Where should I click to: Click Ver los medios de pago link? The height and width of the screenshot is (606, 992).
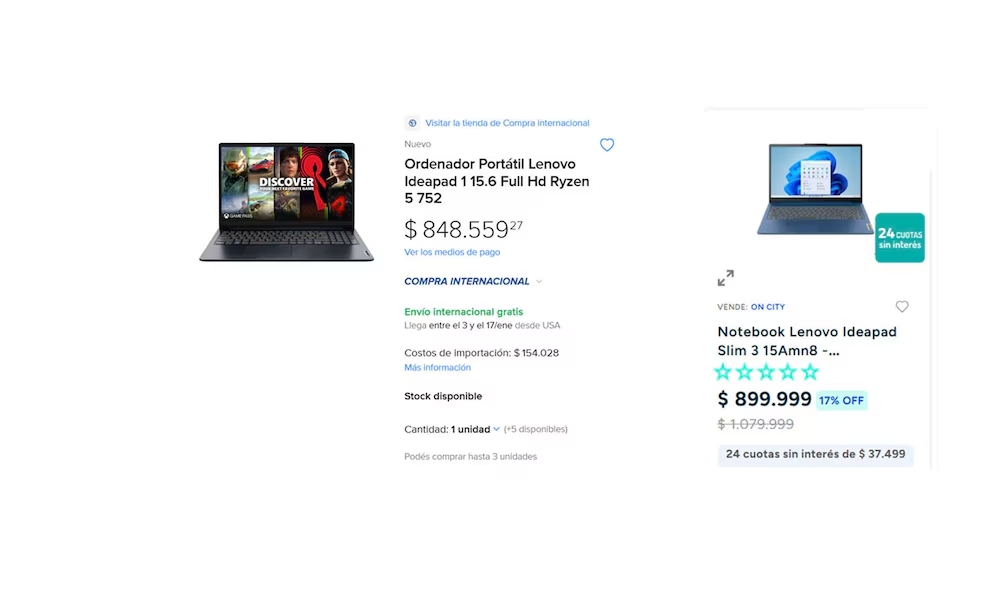click(x=452, y=252)
